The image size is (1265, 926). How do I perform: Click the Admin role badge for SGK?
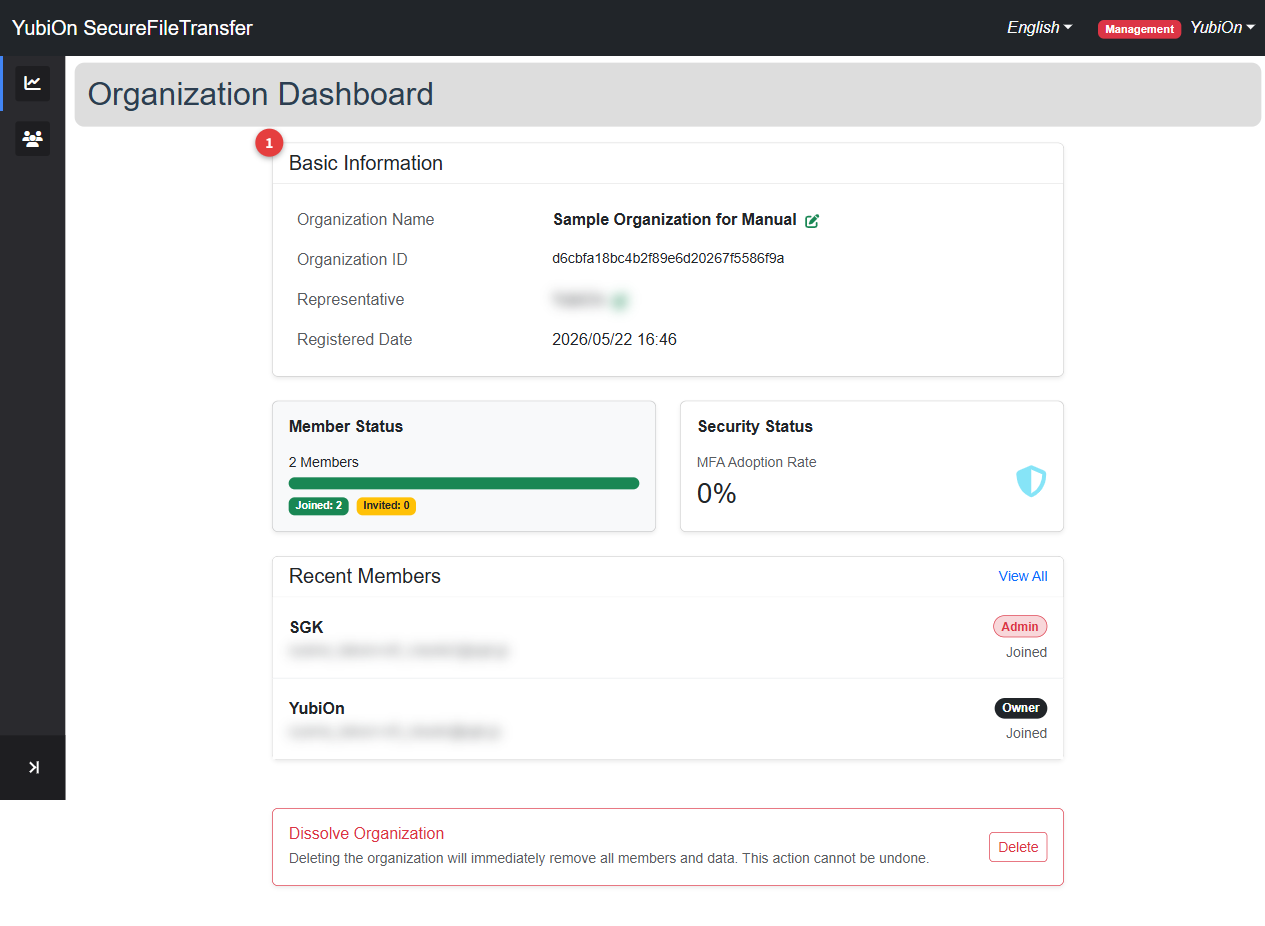[x=1020, y=627]
